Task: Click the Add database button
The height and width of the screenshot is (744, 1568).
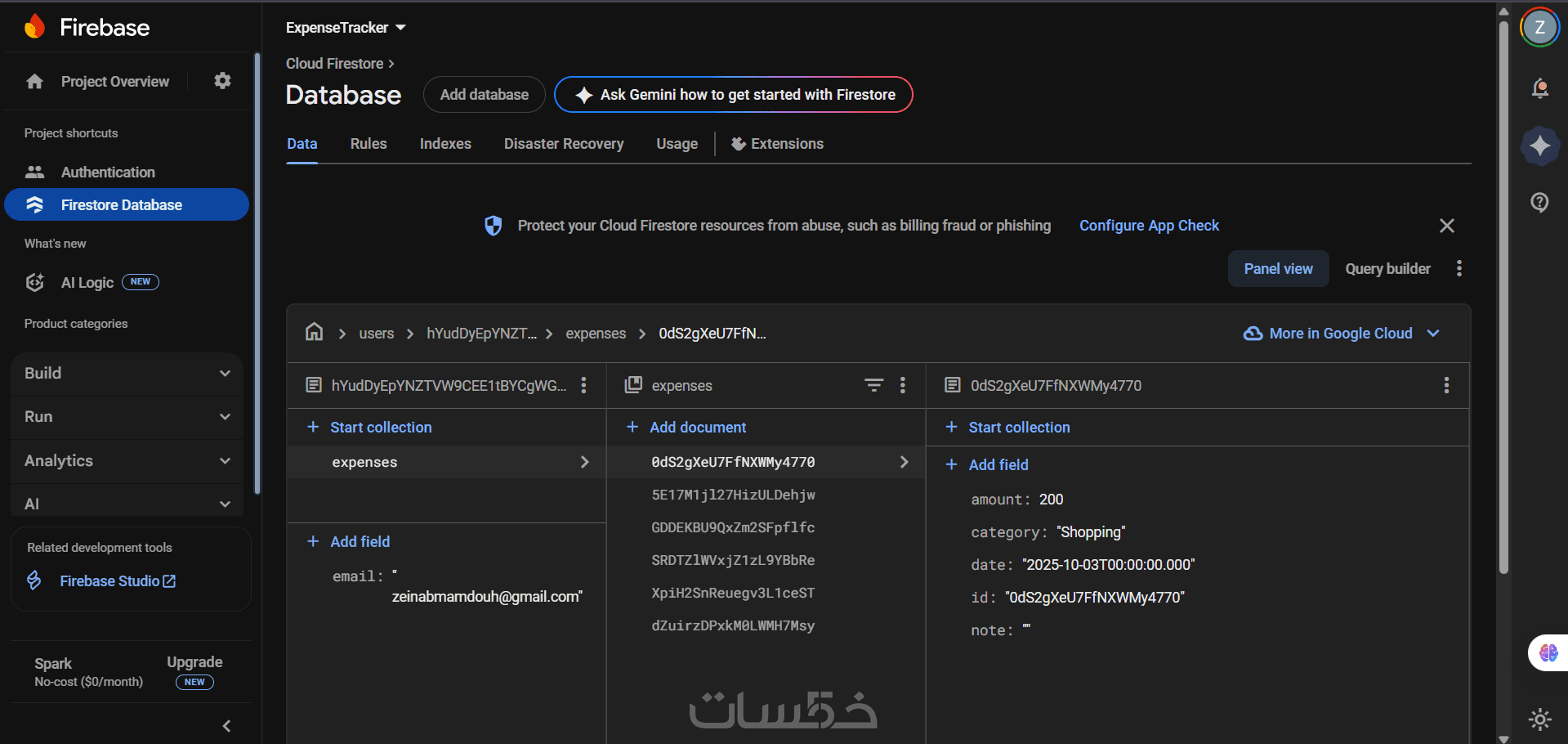Action: click(x=484, y=95)
